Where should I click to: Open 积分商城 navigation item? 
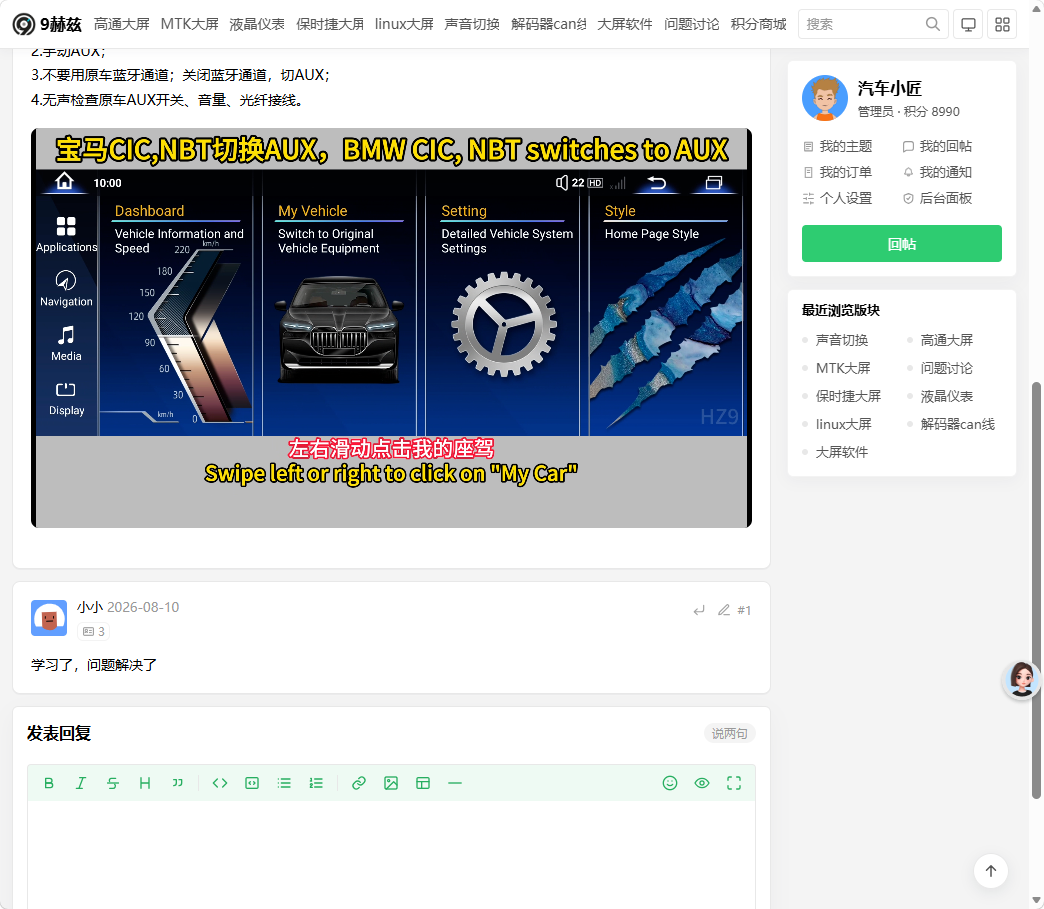tap(758, 24)
